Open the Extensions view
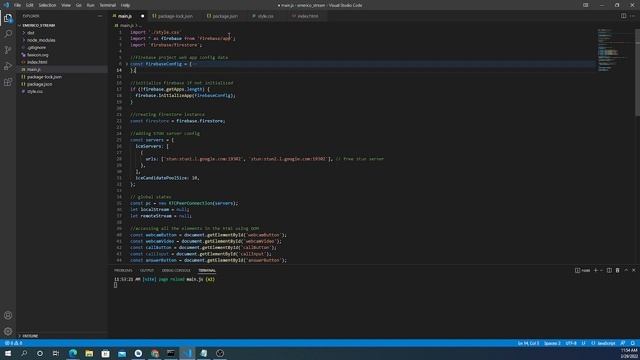The height and width of the screenshot is (360, 640). (8, 82)
